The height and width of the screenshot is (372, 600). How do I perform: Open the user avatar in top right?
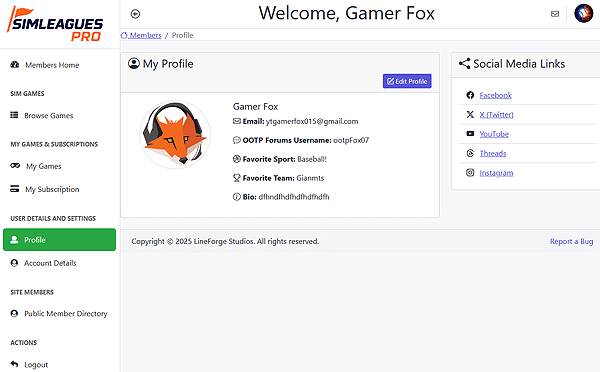point(584,13)
